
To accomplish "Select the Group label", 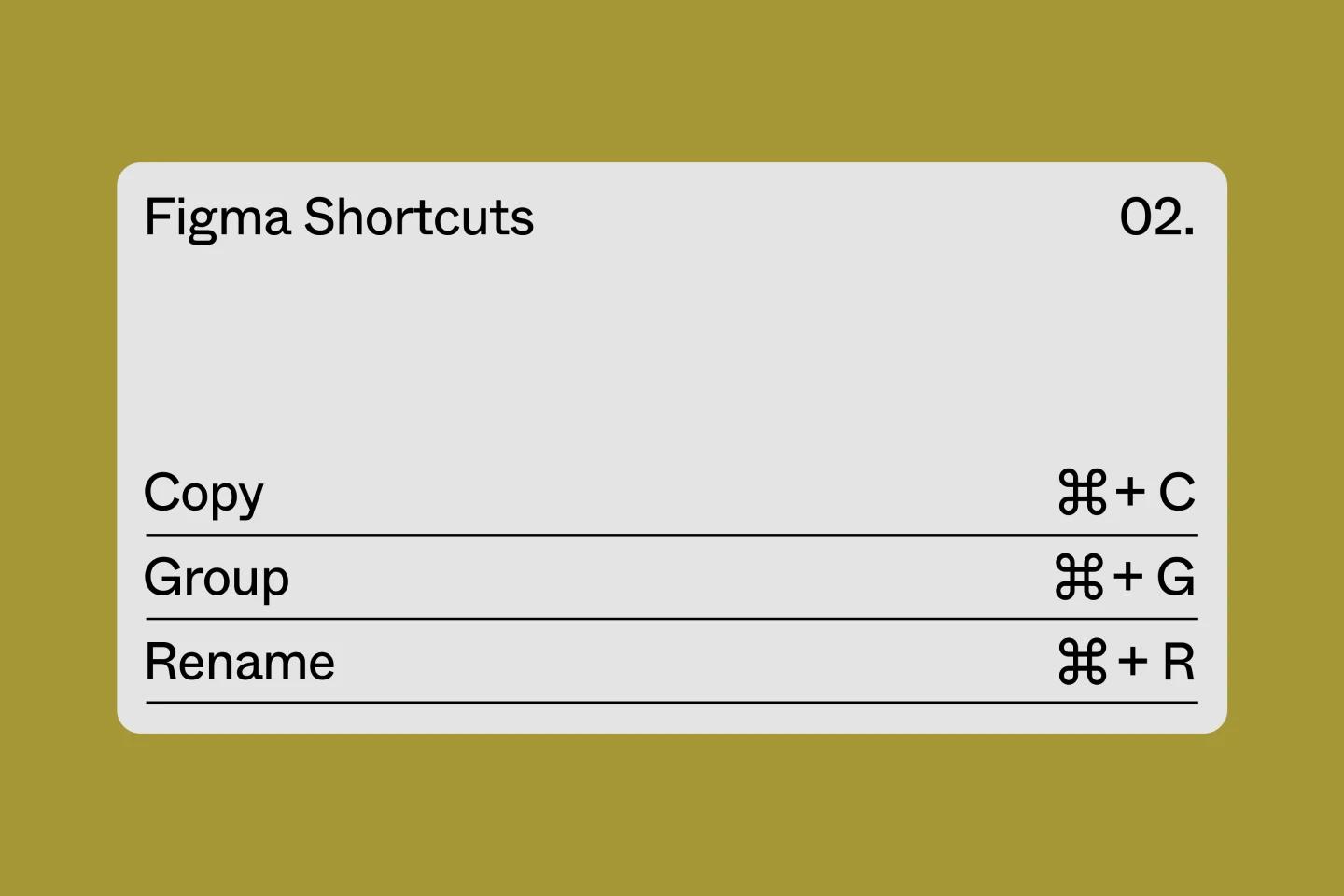I will click(x=217, y=578).
